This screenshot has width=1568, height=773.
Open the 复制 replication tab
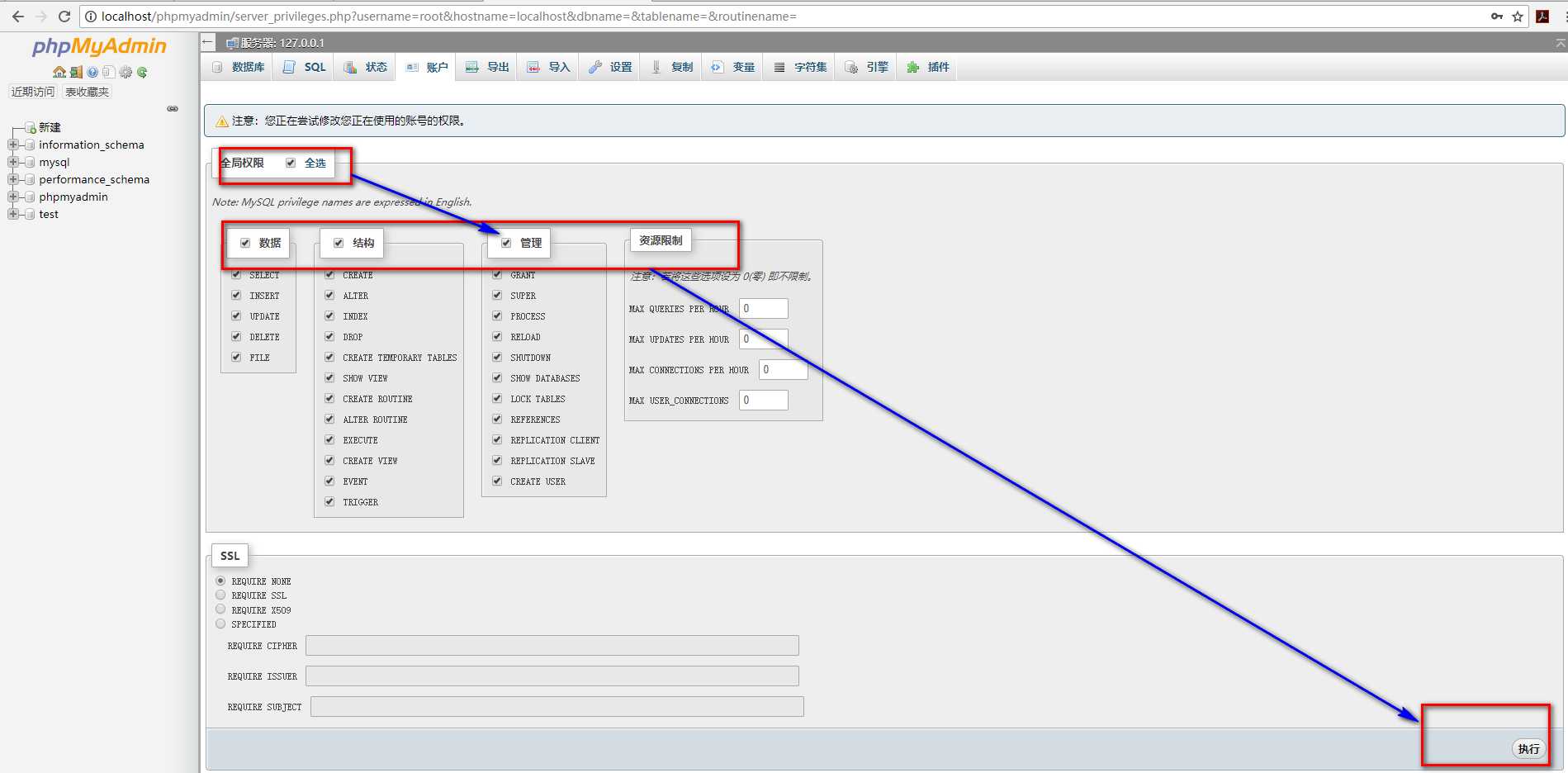671,67
